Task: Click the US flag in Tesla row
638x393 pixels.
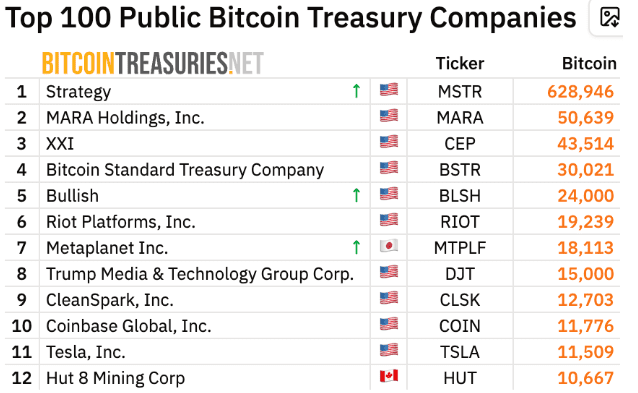Action: pos(389,350)
